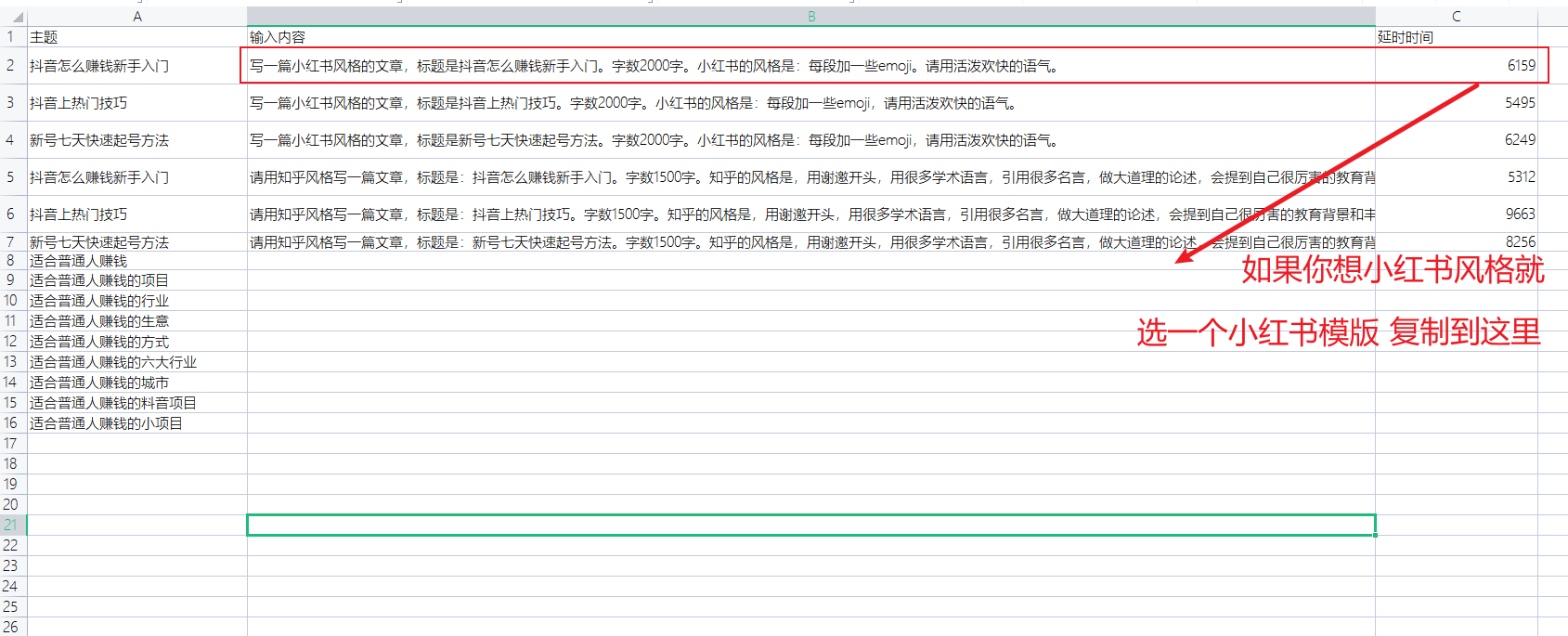Click the '主题' header cell

tap(137, 37)
